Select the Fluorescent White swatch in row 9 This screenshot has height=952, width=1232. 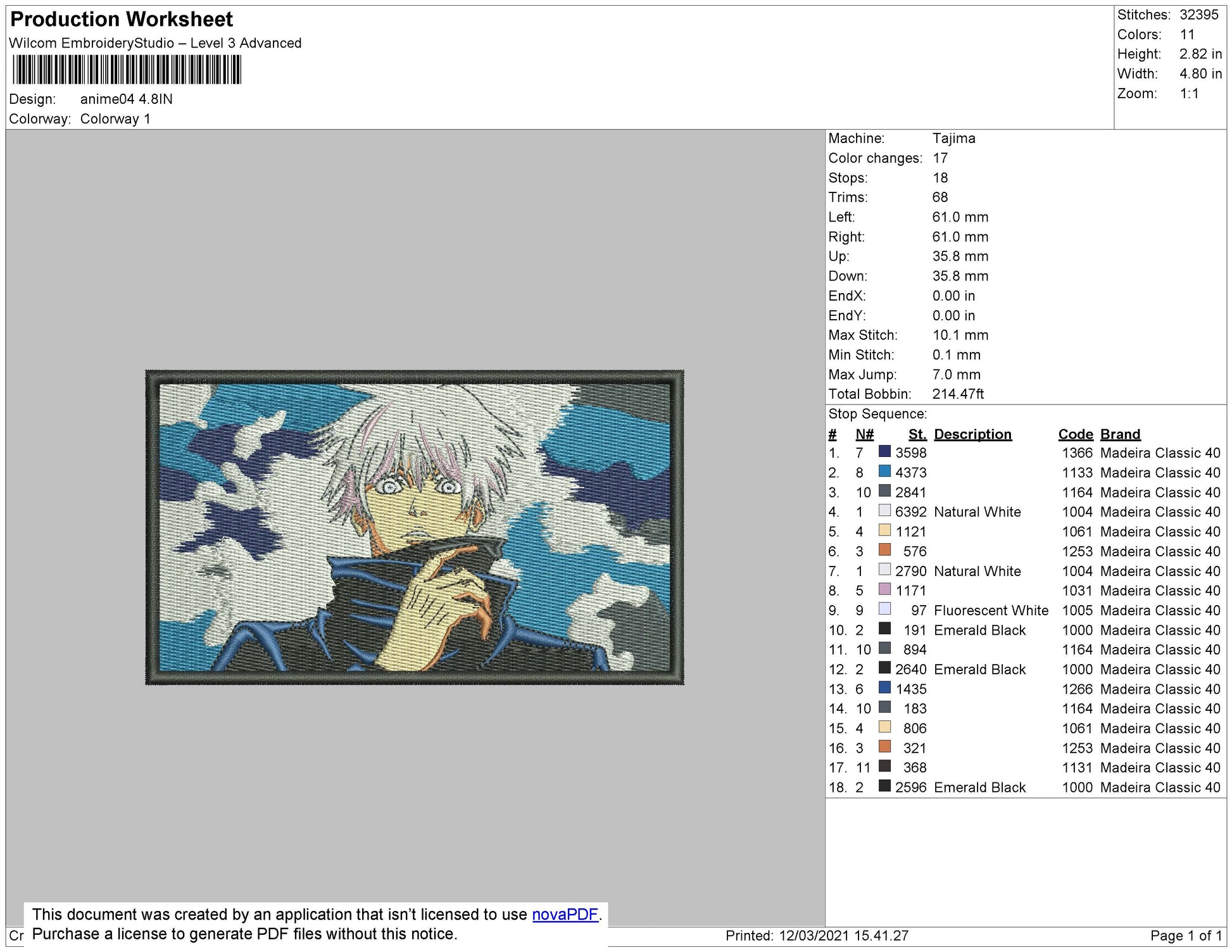(x=884, y=609)
